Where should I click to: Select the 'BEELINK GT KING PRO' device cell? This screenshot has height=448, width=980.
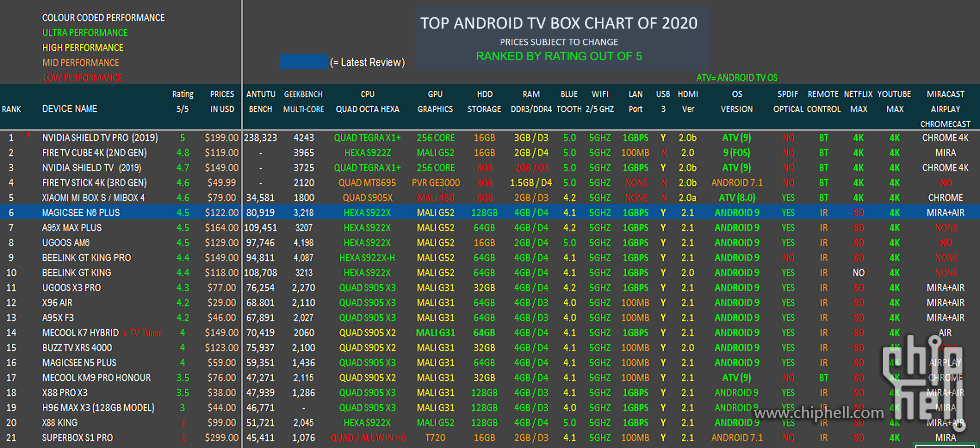point(85,257)
